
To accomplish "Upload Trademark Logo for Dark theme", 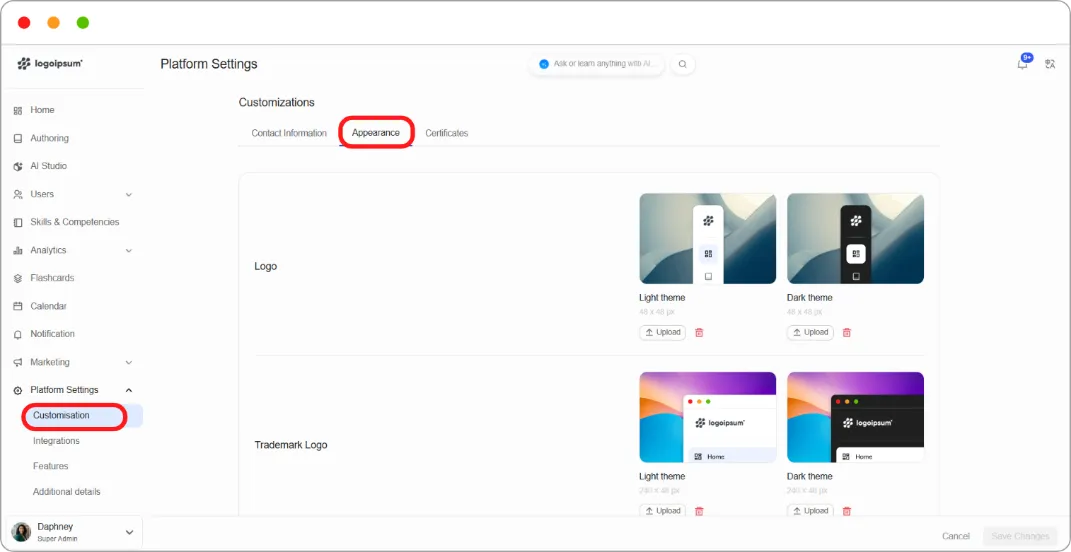I will coord(810,511).
